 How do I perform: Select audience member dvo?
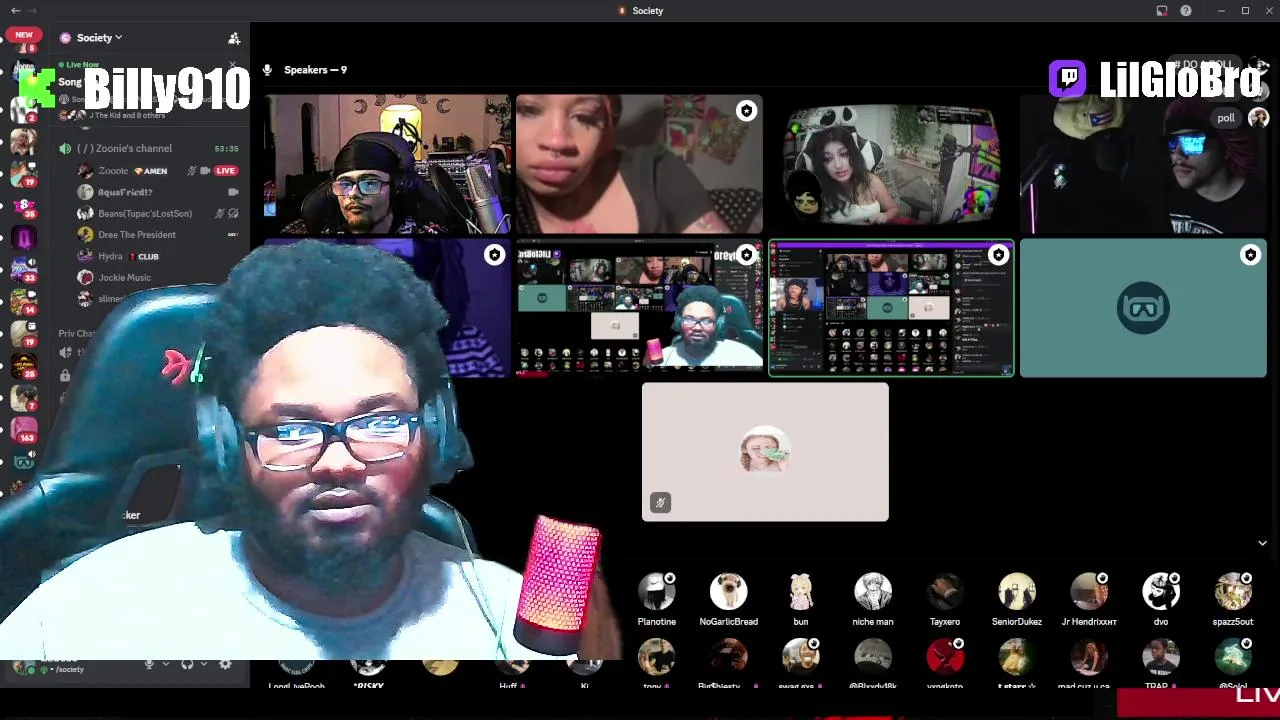1161,600
